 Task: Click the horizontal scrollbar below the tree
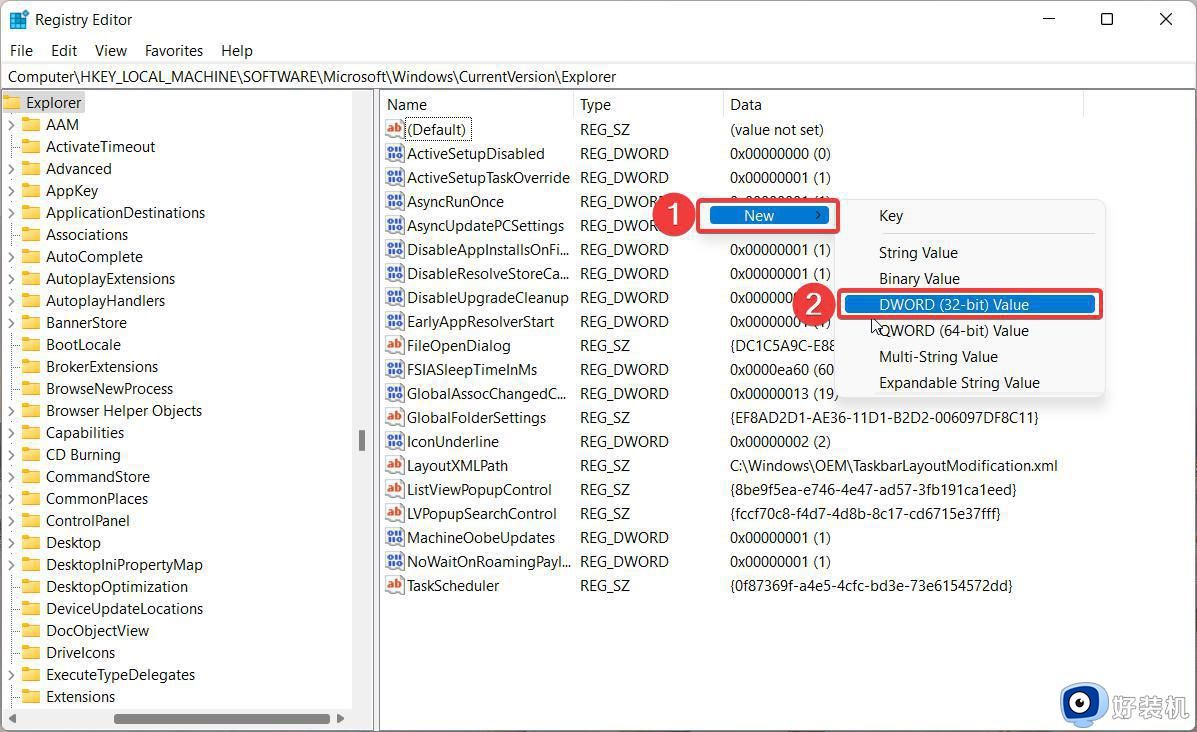(220, 718)
